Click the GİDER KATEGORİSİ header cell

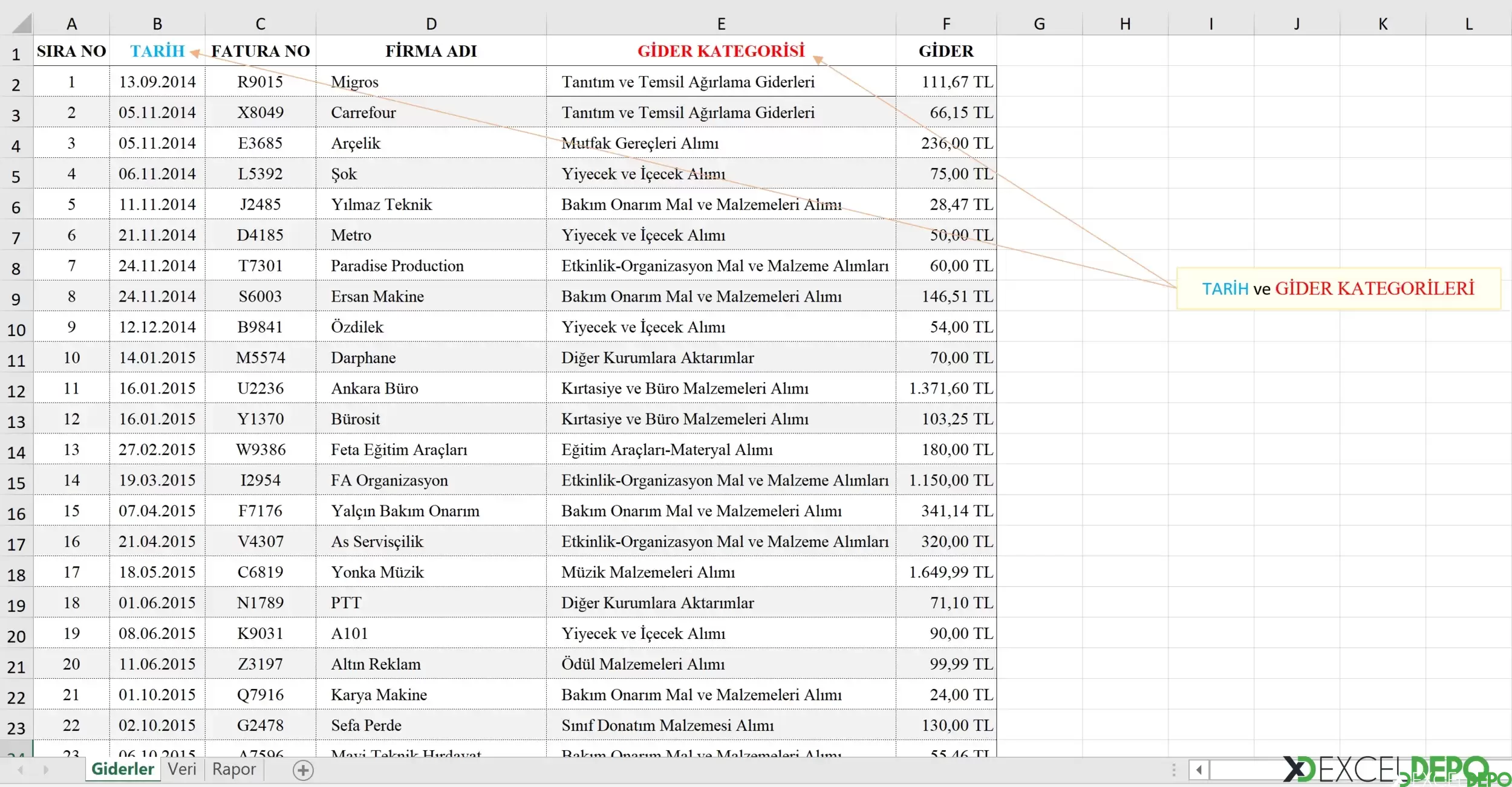[721, 51]
